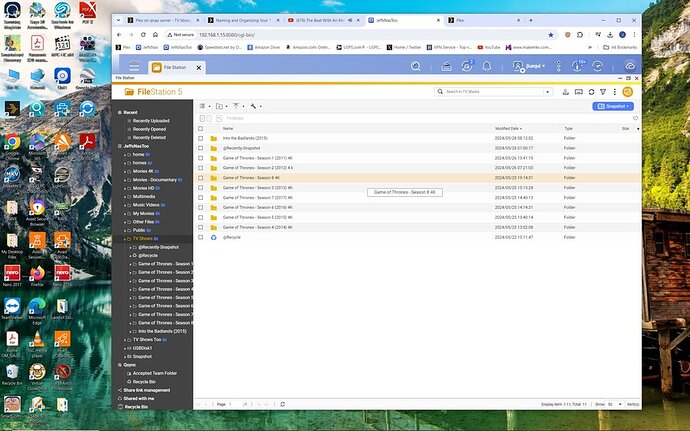Image resolution: width=690 pixels, height=431 pixels.
Task: Open File Station more settings dots icon
Action: pyautogui.click(x=614, y=92)
